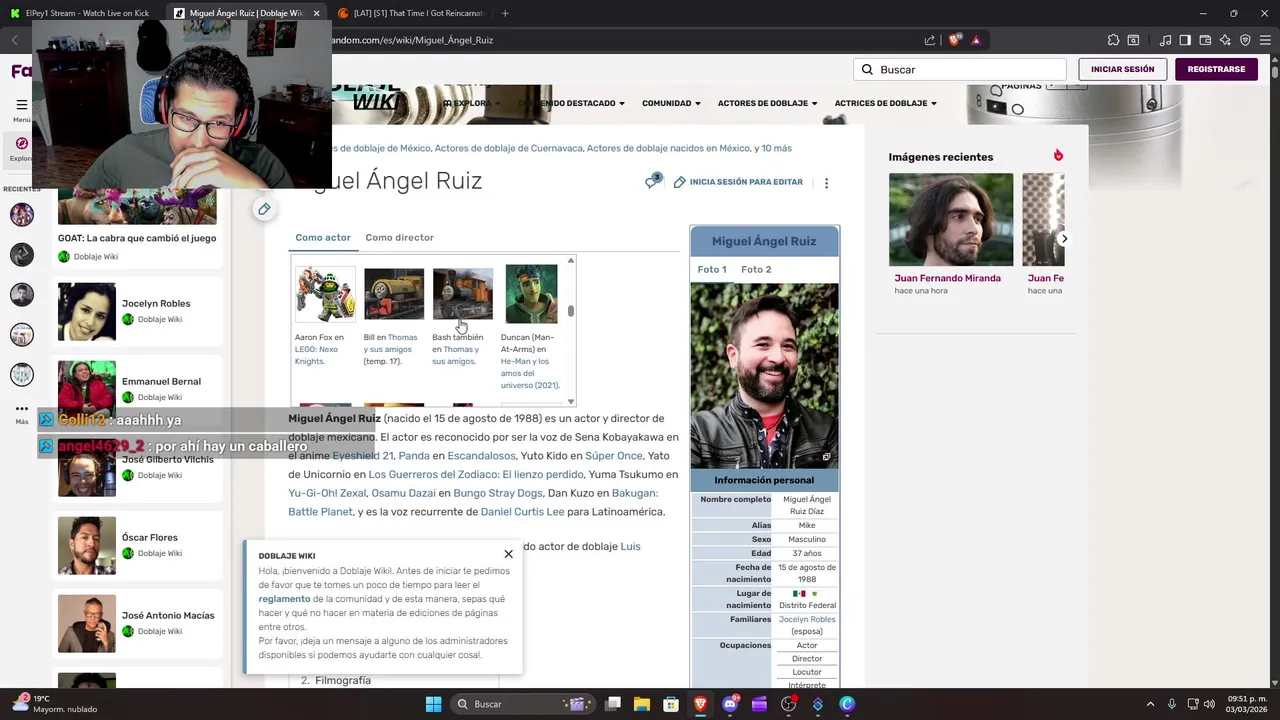Open the reglamento link in notification
The image size is (1280, 720).
pyautogui.click(x=284, y=599)
